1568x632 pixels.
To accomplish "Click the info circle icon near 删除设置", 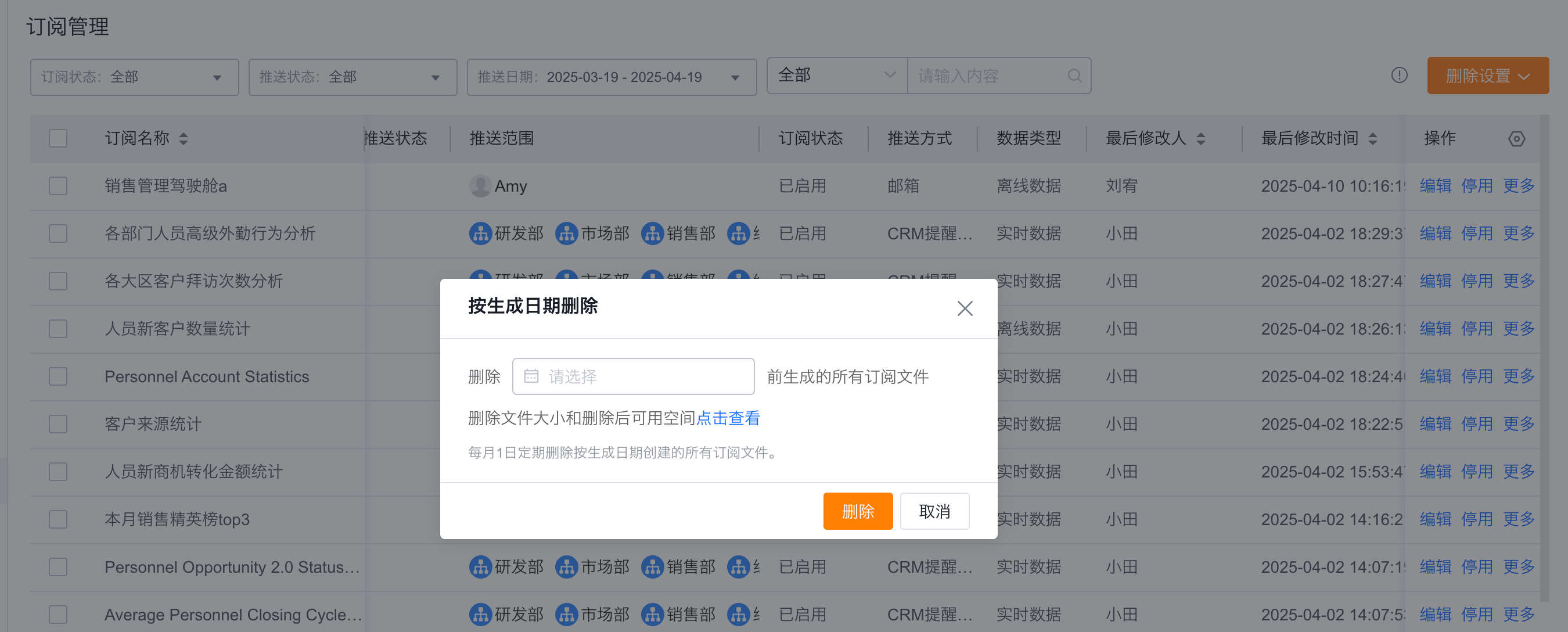I will 1399,76.
